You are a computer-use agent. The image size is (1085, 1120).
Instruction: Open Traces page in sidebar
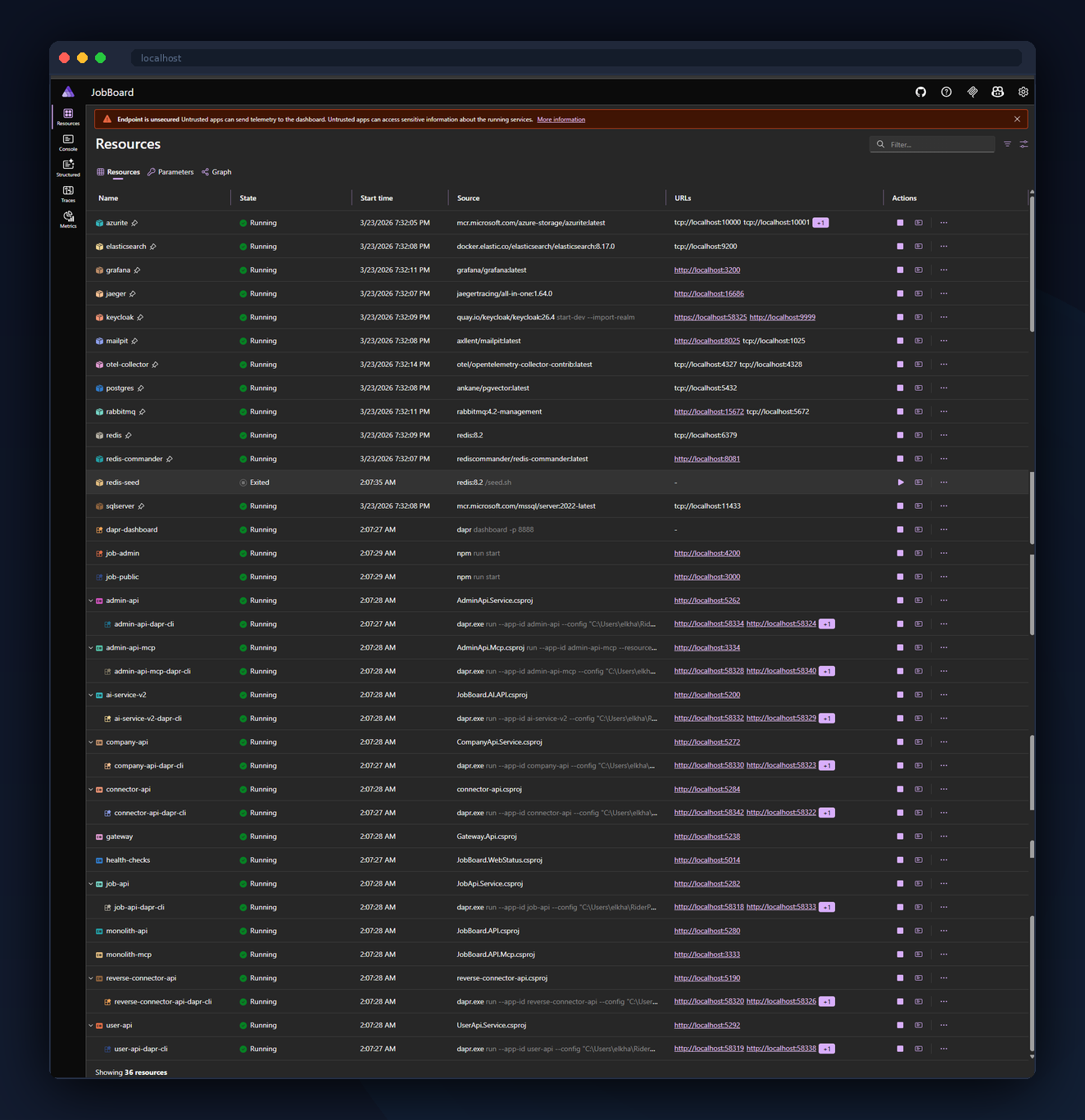(x=68, y=193)
